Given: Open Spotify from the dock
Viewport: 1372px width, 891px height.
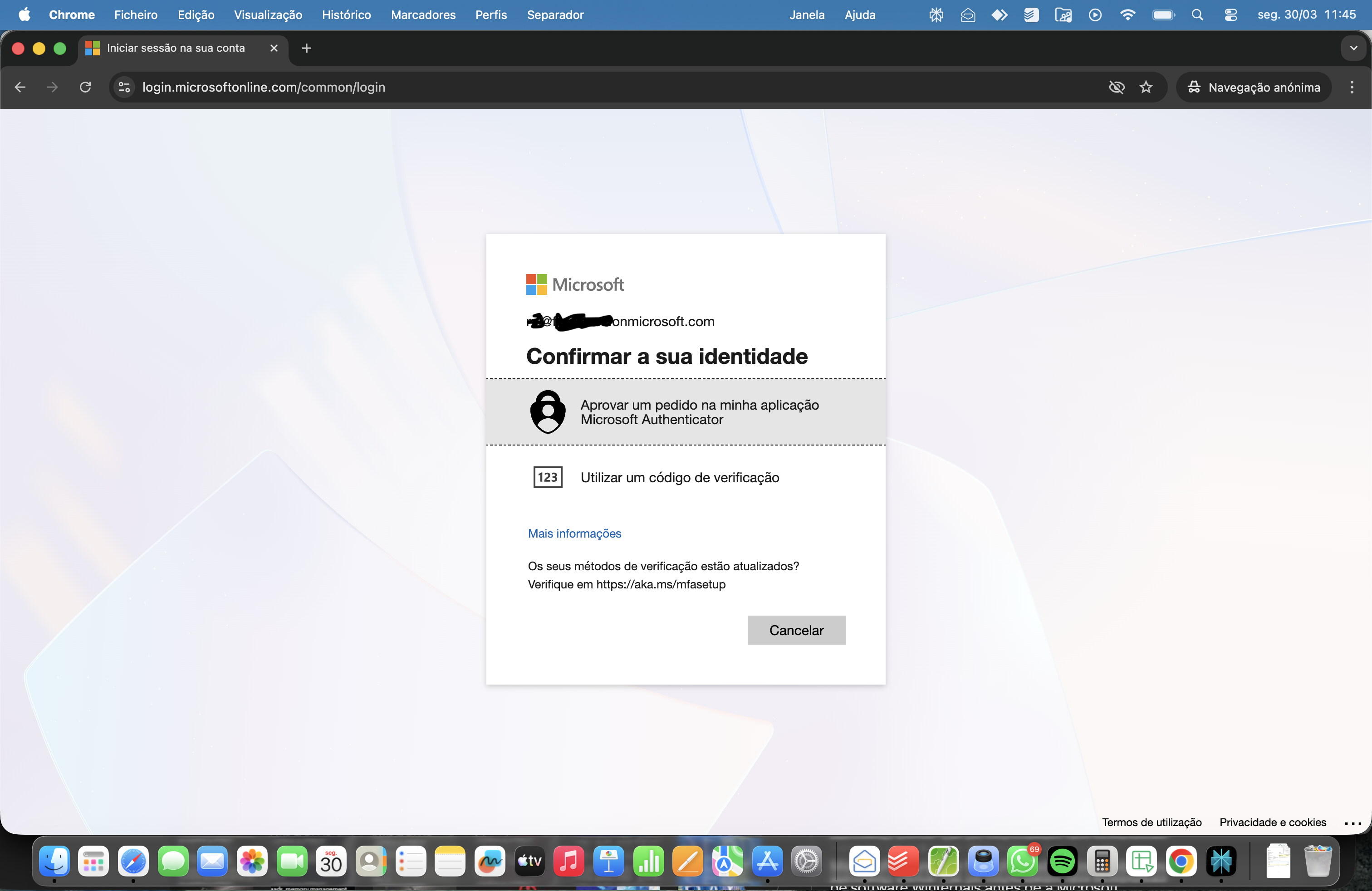Looking at the screenshot, I should [1062, 862].
